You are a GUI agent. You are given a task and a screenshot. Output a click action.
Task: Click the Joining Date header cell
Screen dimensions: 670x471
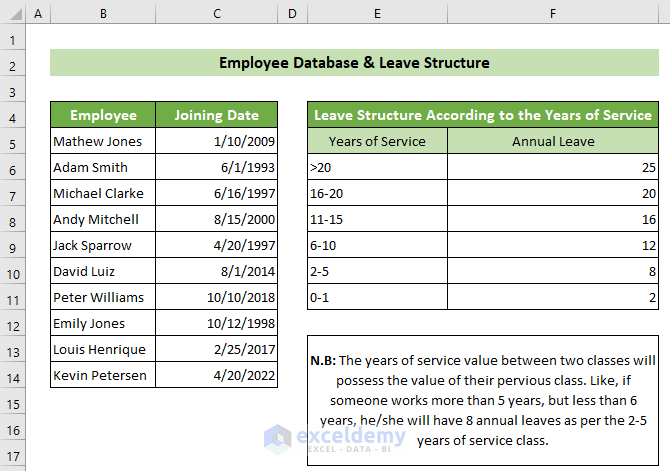click(x=217, y=115)
